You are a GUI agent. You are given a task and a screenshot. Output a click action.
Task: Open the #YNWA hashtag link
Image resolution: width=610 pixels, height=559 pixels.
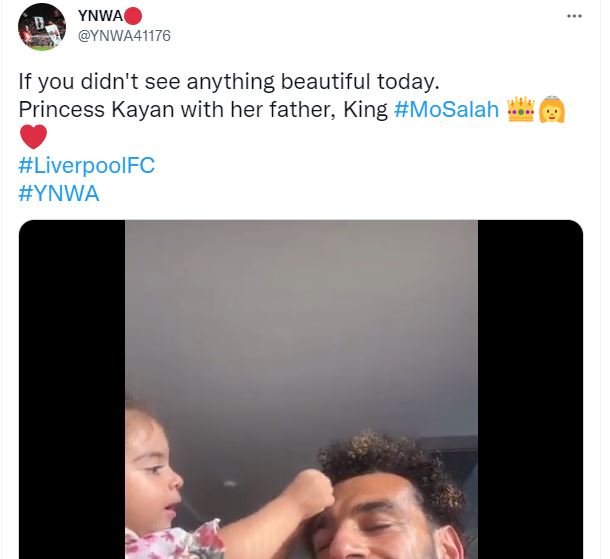[x=59, y=193]
